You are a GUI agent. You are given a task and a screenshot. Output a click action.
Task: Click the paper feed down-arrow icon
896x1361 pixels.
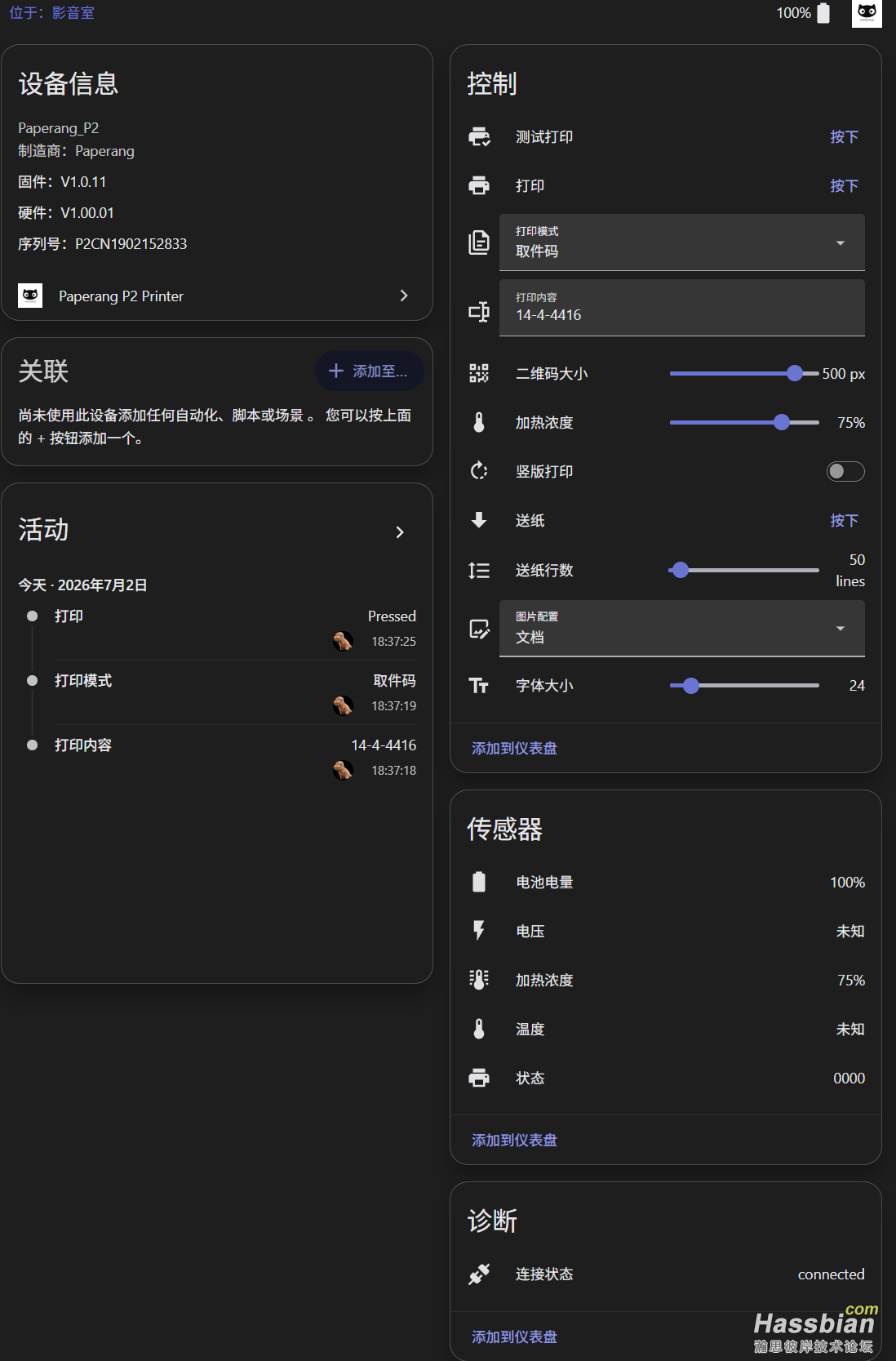pyautogui.click(x=479, y=520)
